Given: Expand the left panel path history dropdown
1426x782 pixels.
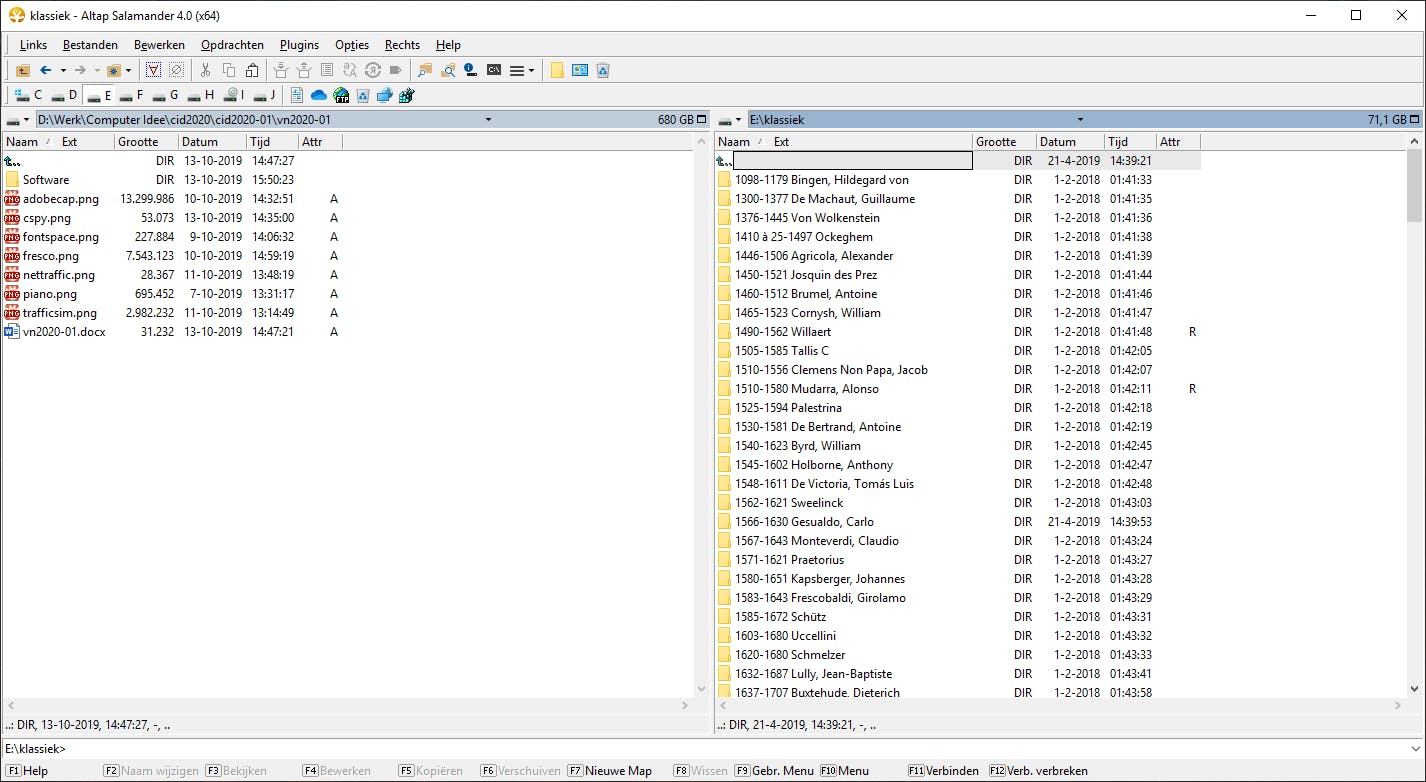Looking at the screenshot, I should click(x=488, y=120).
